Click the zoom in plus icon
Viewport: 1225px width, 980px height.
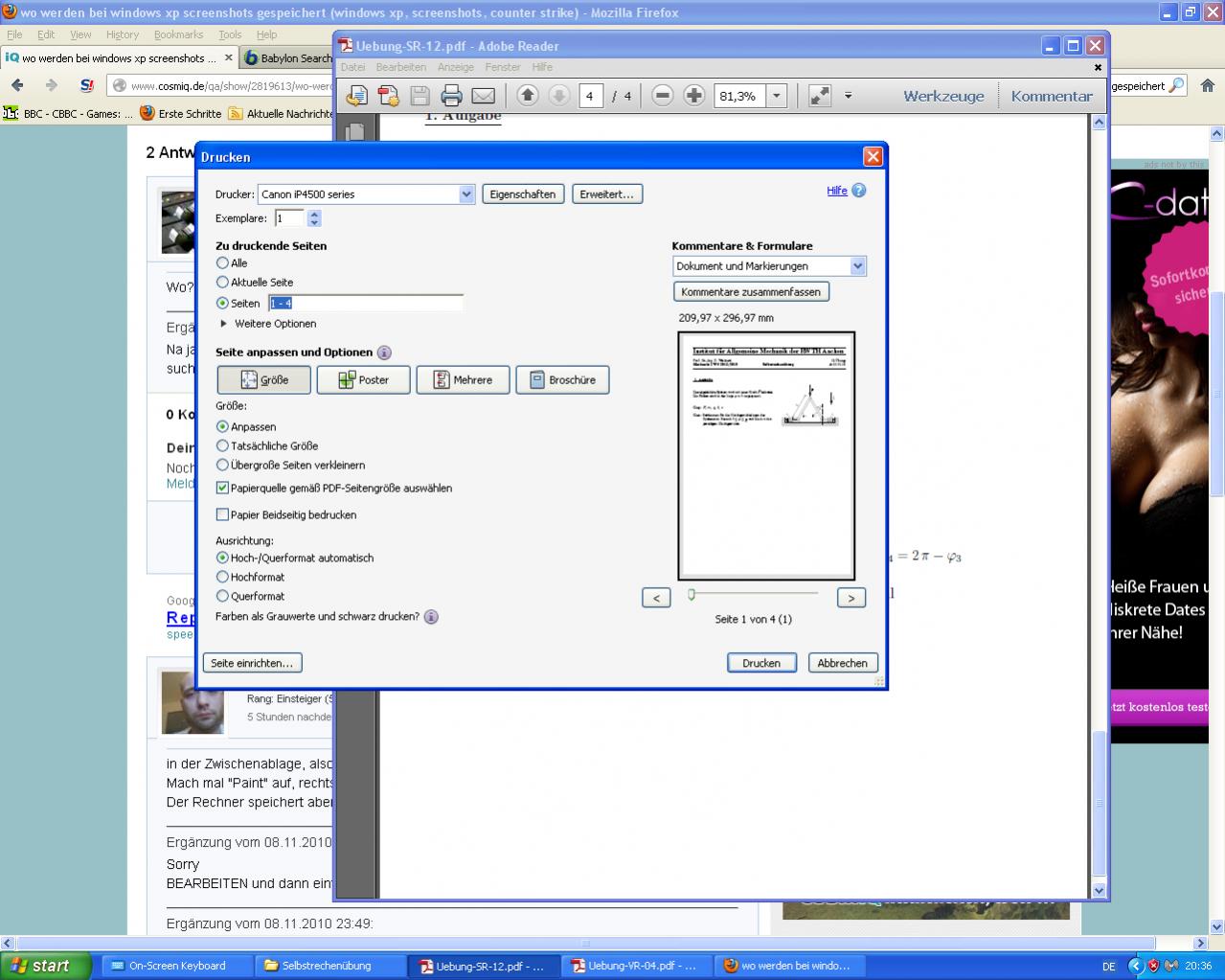(x=694, y=95)
